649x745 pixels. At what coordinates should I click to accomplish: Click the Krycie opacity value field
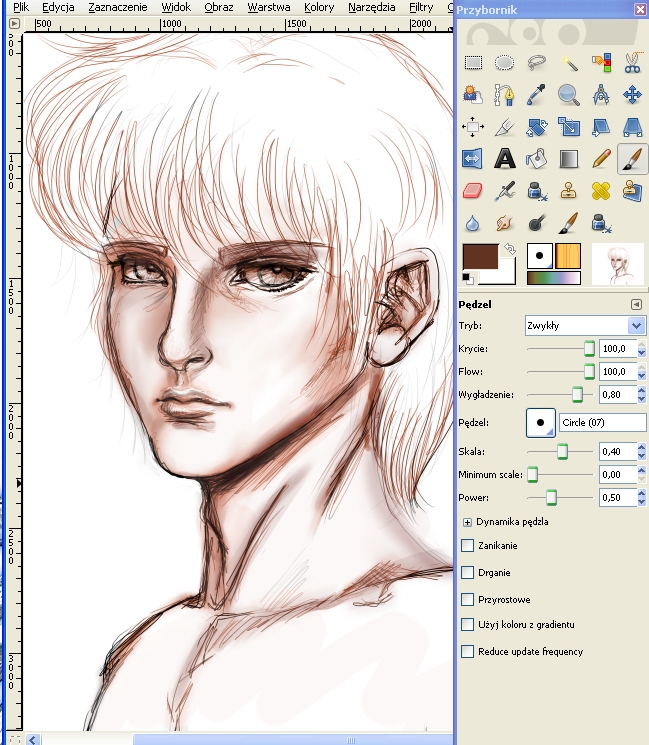click(x=615, y=348)
